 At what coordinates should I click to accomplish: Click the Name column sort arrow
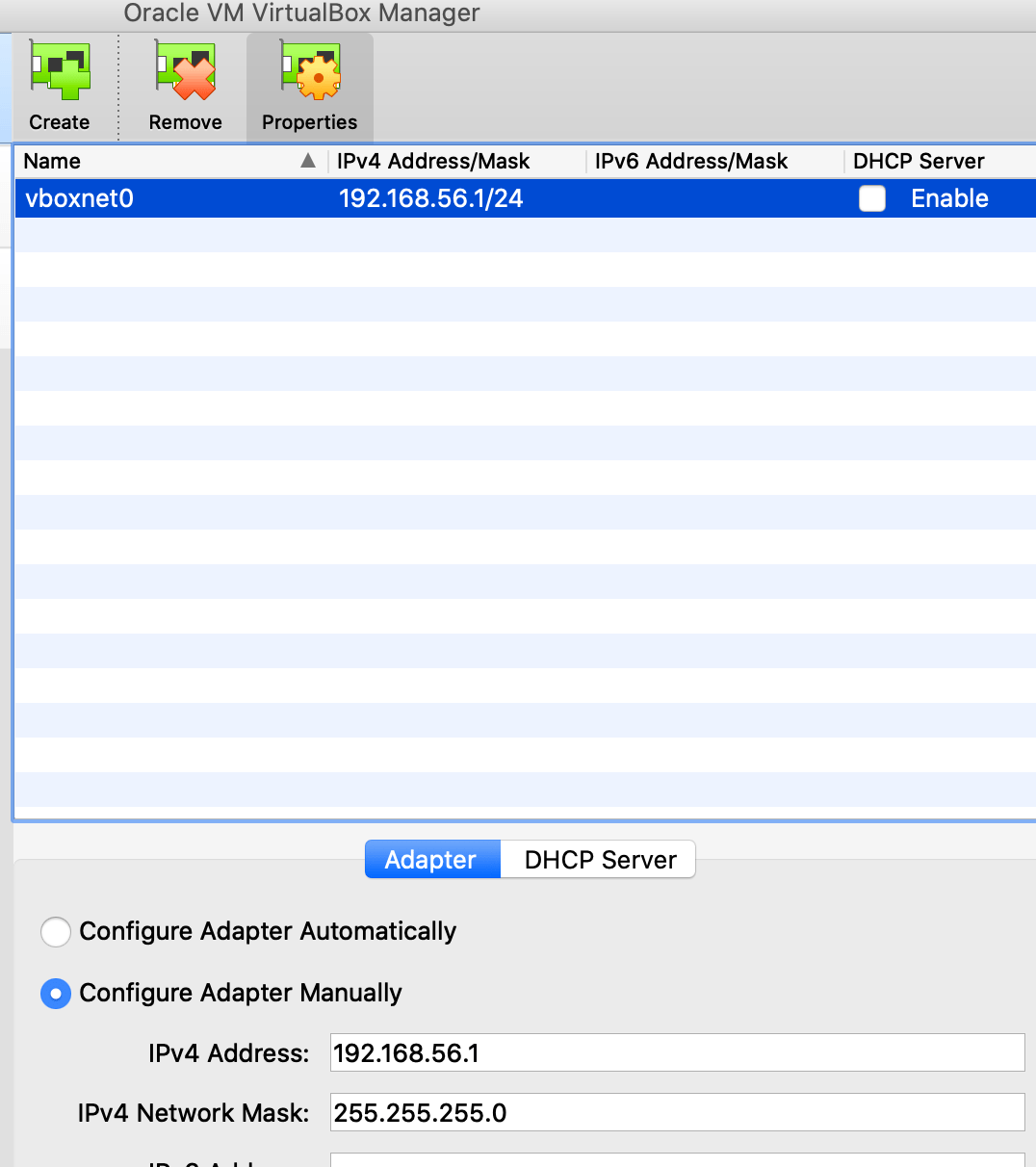click(x=308, y=161)
